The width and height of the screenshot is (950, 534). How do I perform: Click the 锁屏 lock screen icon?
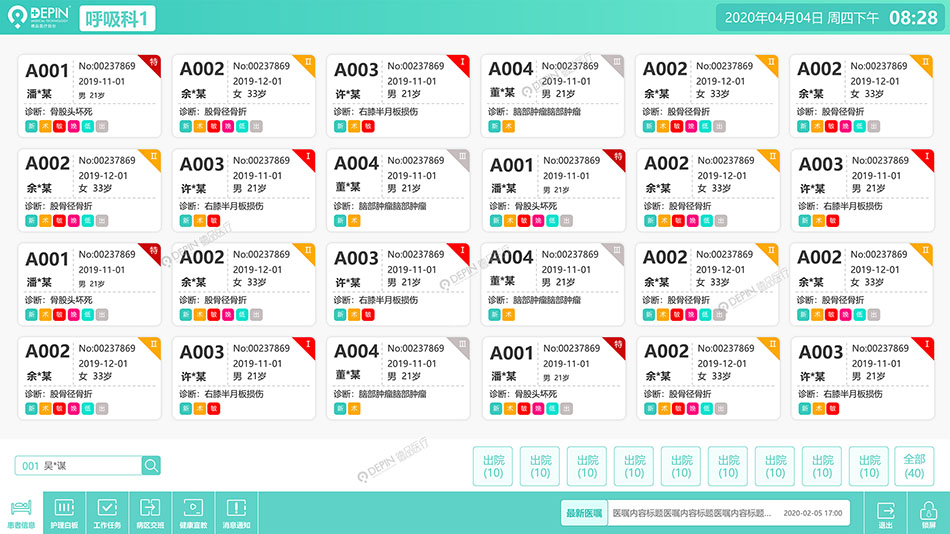[x=928, y=512]
